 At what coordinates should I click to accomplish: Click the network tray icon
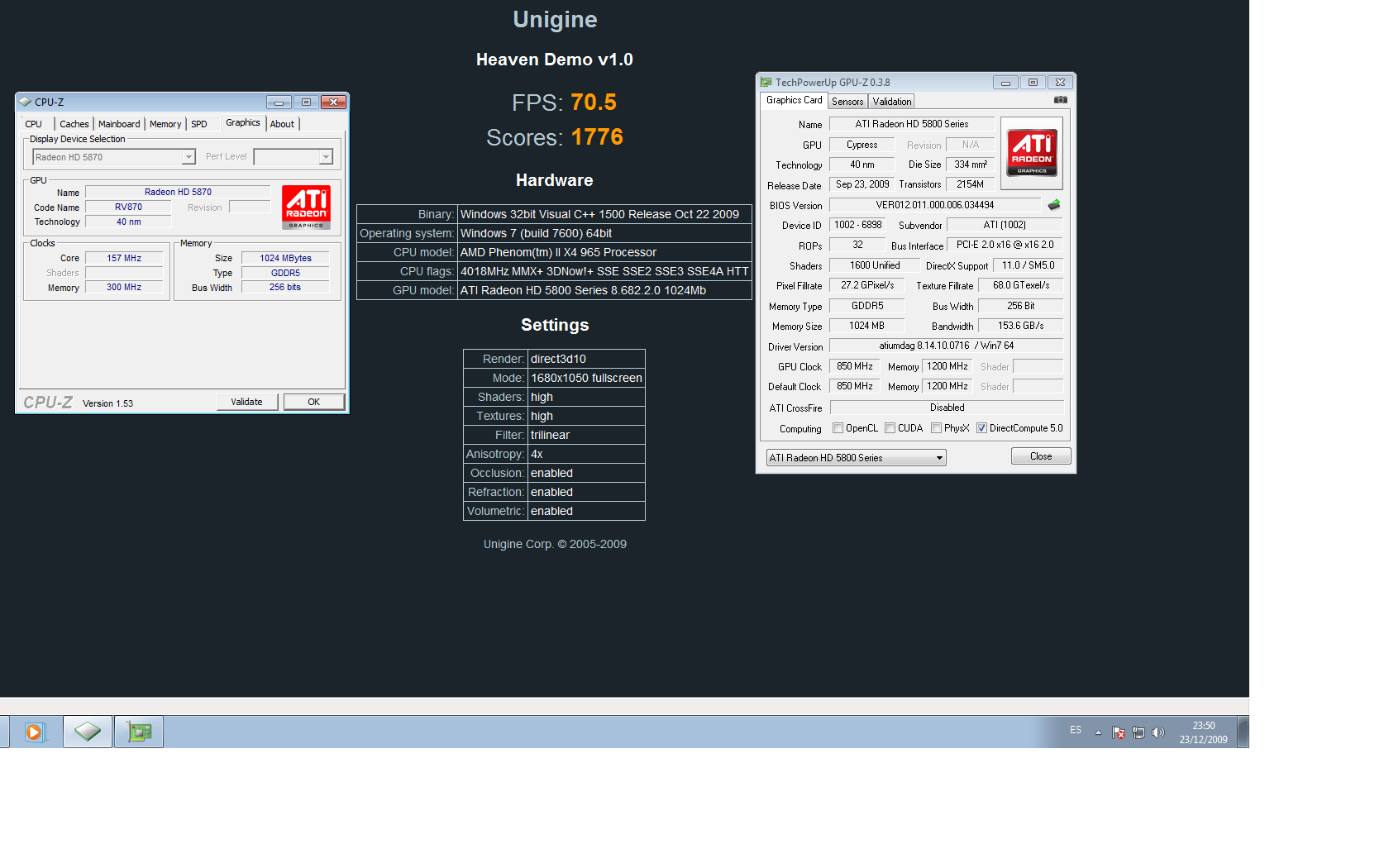tap(1138, 732)
